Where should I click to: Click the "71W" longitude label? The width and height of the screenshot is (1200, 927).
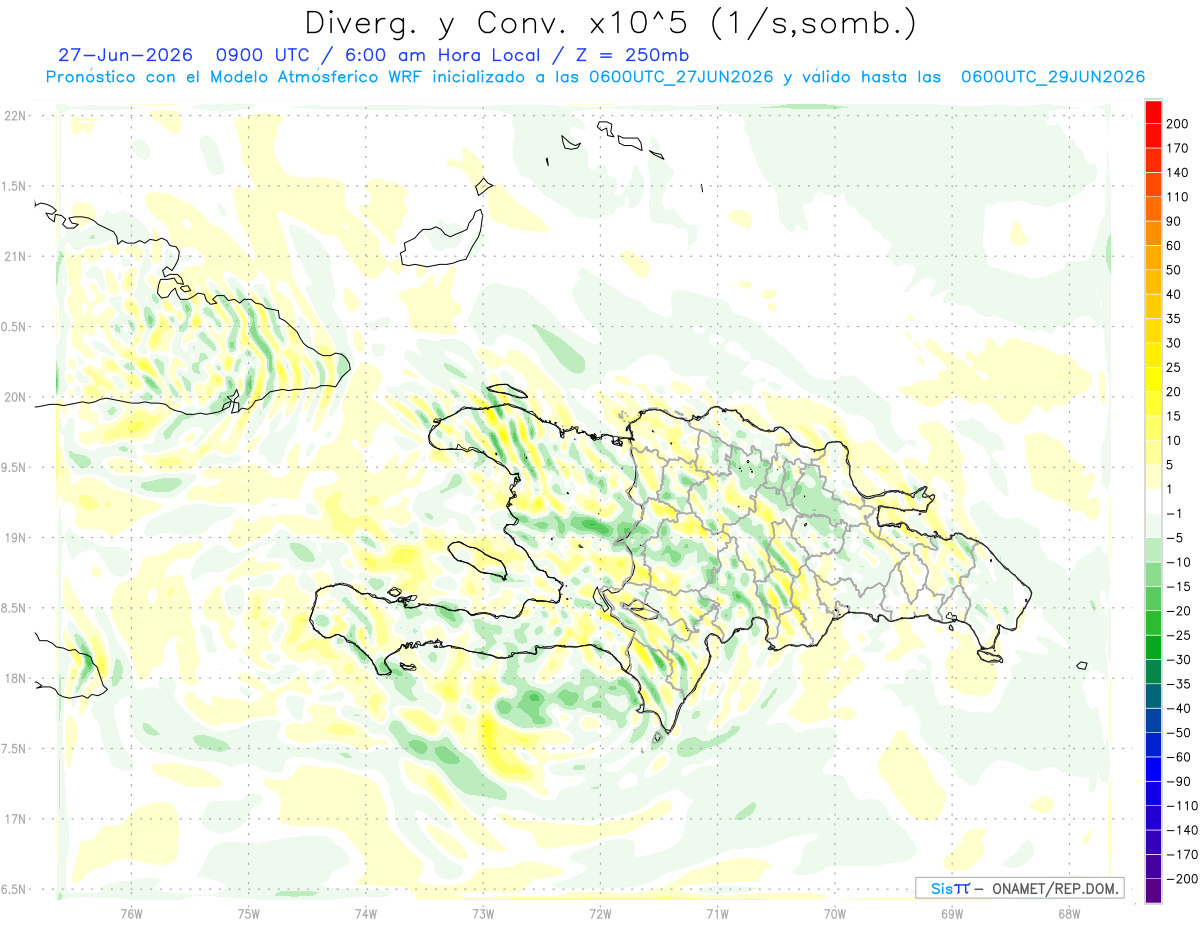pos(717,914)
